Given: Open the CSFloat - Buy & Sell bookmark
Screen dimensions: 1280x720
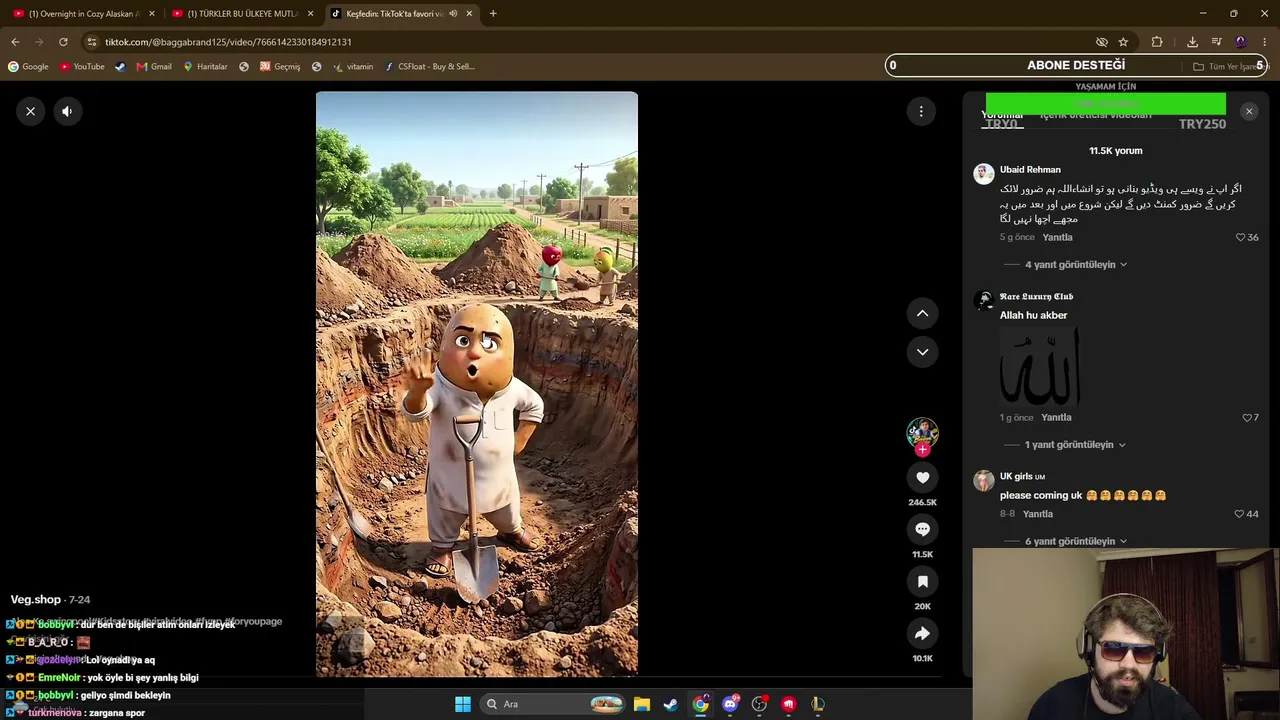Looking at the screenshot, I should [x=430, y=67].
